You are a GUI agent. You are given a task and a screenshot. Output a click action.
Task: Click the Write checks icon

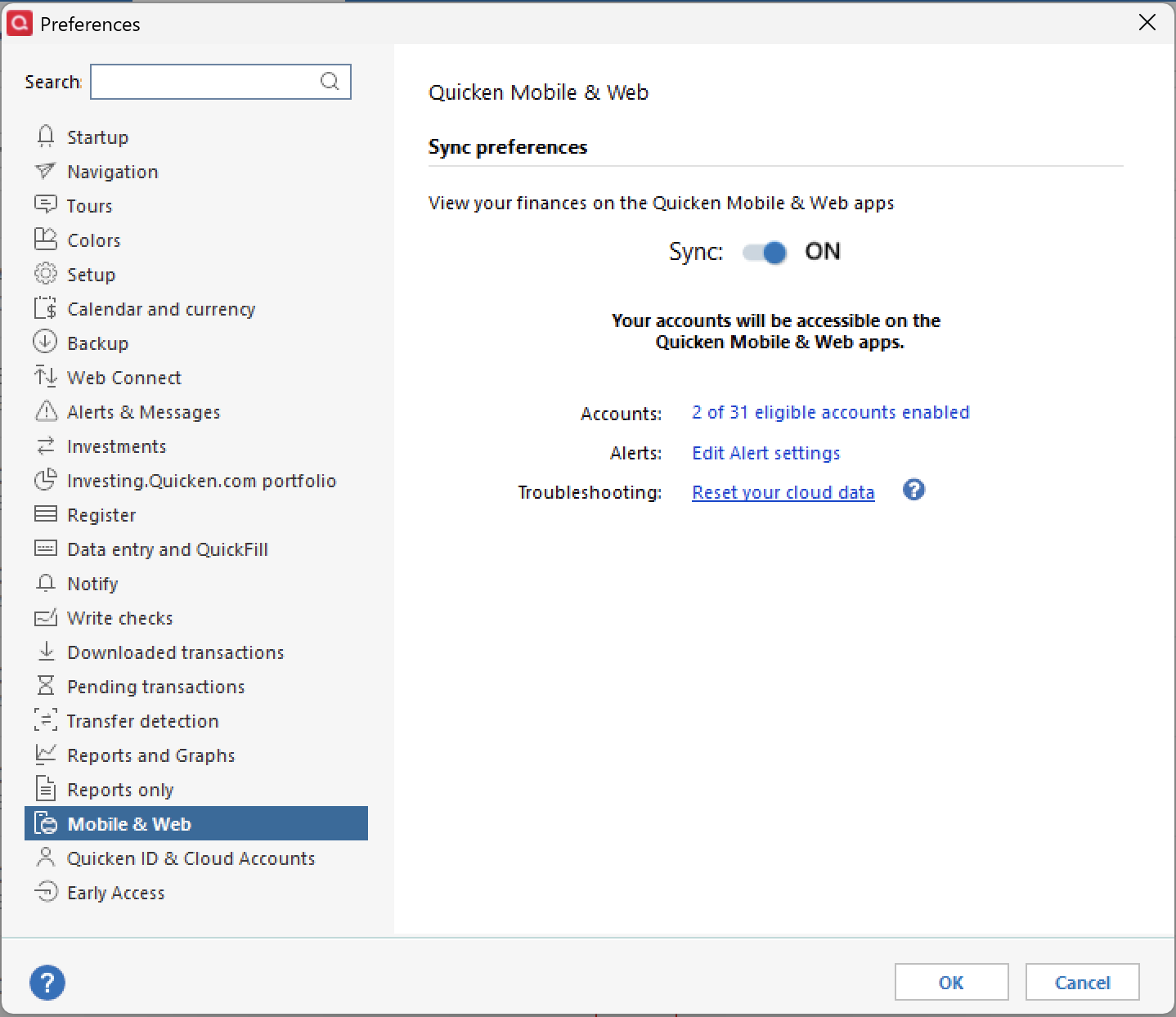pos(46,617)
